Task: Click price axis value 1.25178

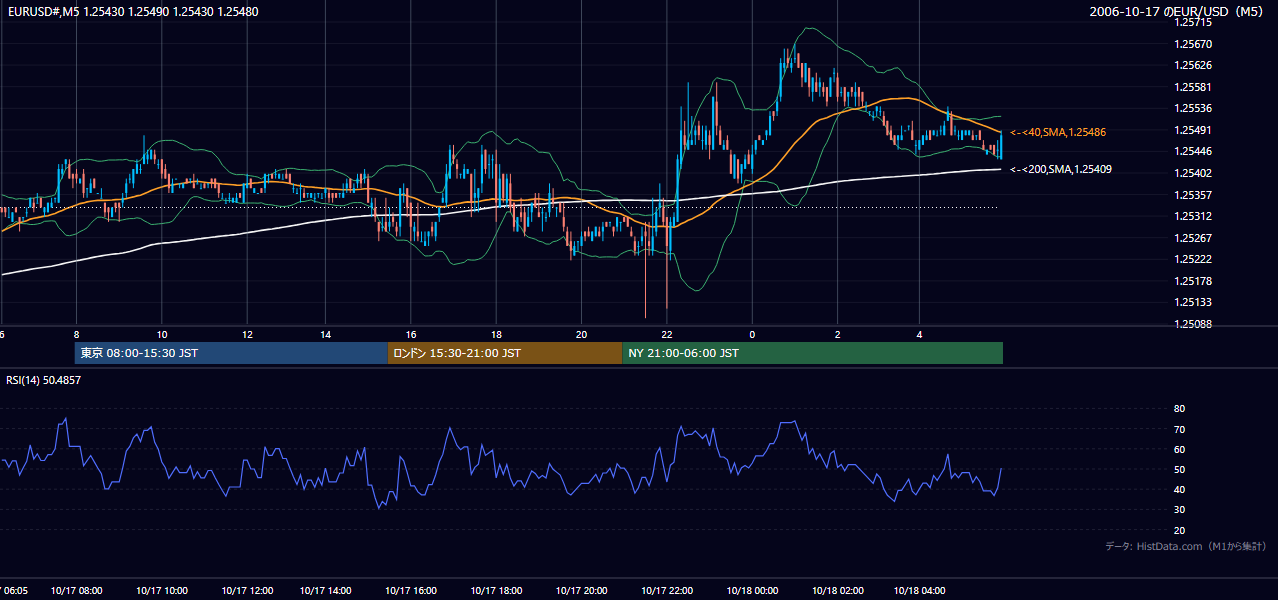Action: pyautogui.click(x=1193, y=281)
